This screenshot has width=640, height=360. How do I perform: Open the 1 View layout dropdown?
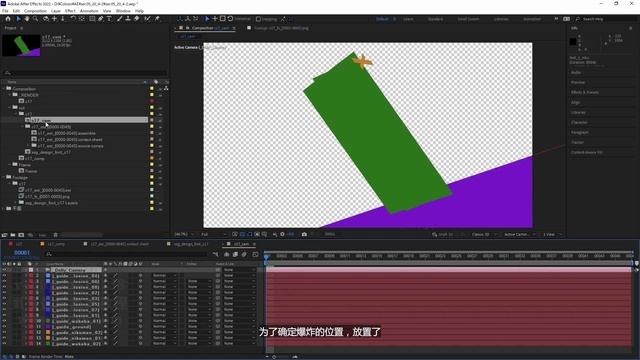552,234
